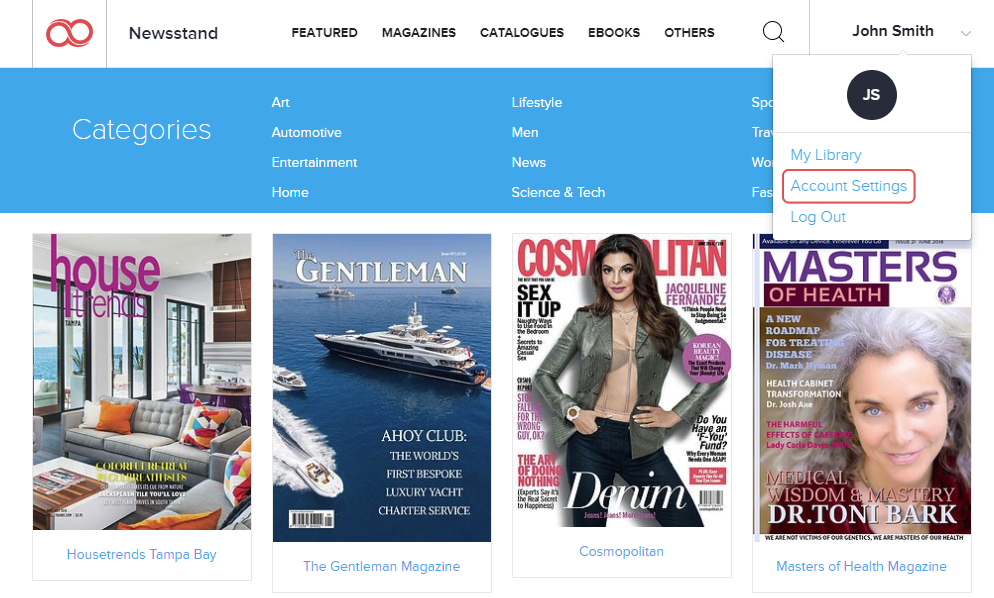This screenshot has width=994, height=598.
Task: Go to the Ebooks section
Action: pyautogui.click(x=614, y=33)
